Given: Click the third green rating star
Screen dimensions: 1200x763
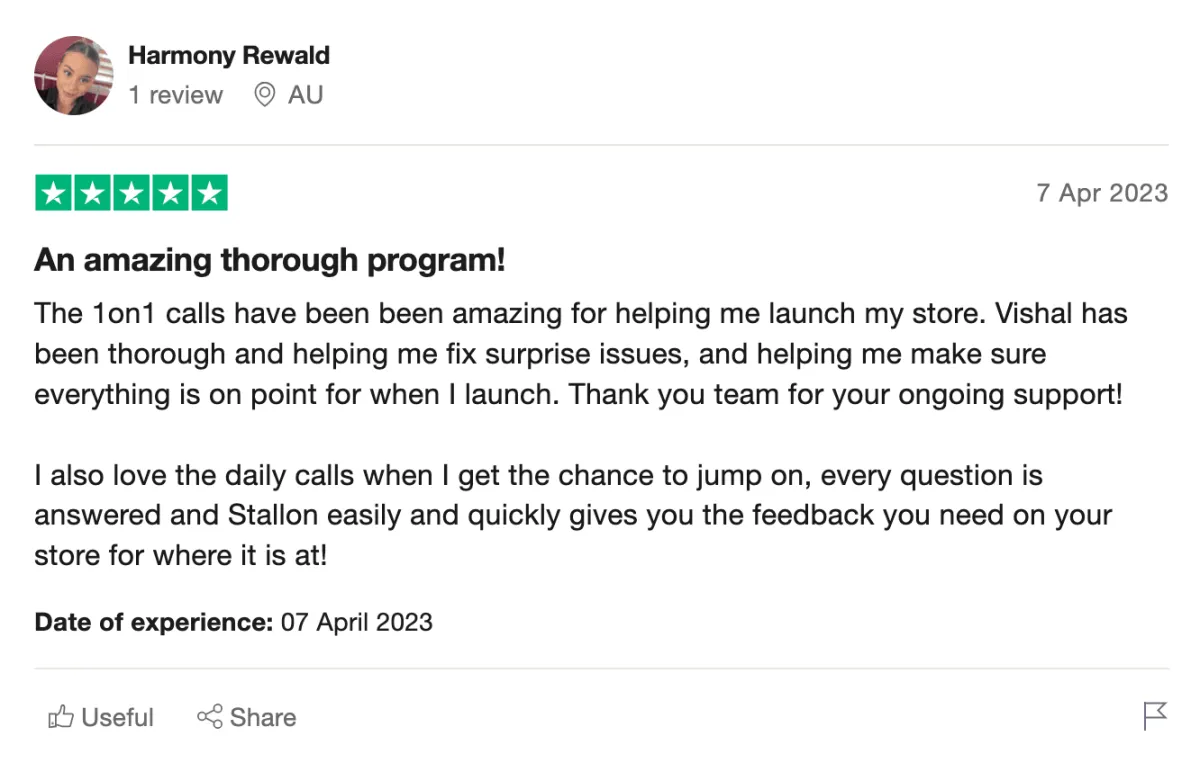Looking at the screenshot, I should 131,193.
